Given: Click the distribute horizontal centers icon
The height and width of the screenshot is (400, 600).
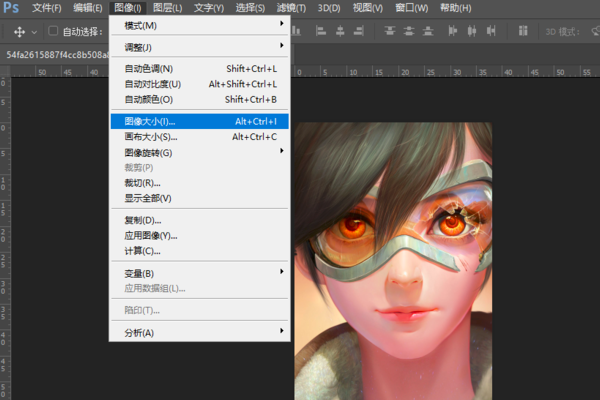Looking at the screenshot, I should click(x=472, y=31).
